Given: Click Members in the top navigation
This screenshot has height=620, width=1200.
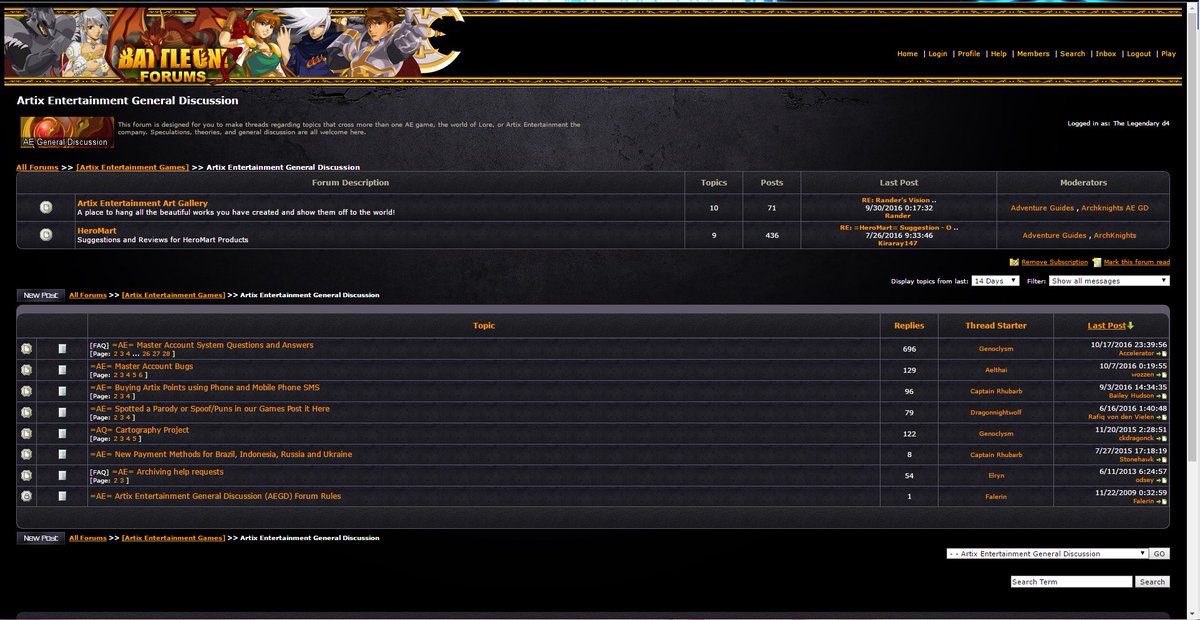Looking at the screenshot, I should point(1033,54).
